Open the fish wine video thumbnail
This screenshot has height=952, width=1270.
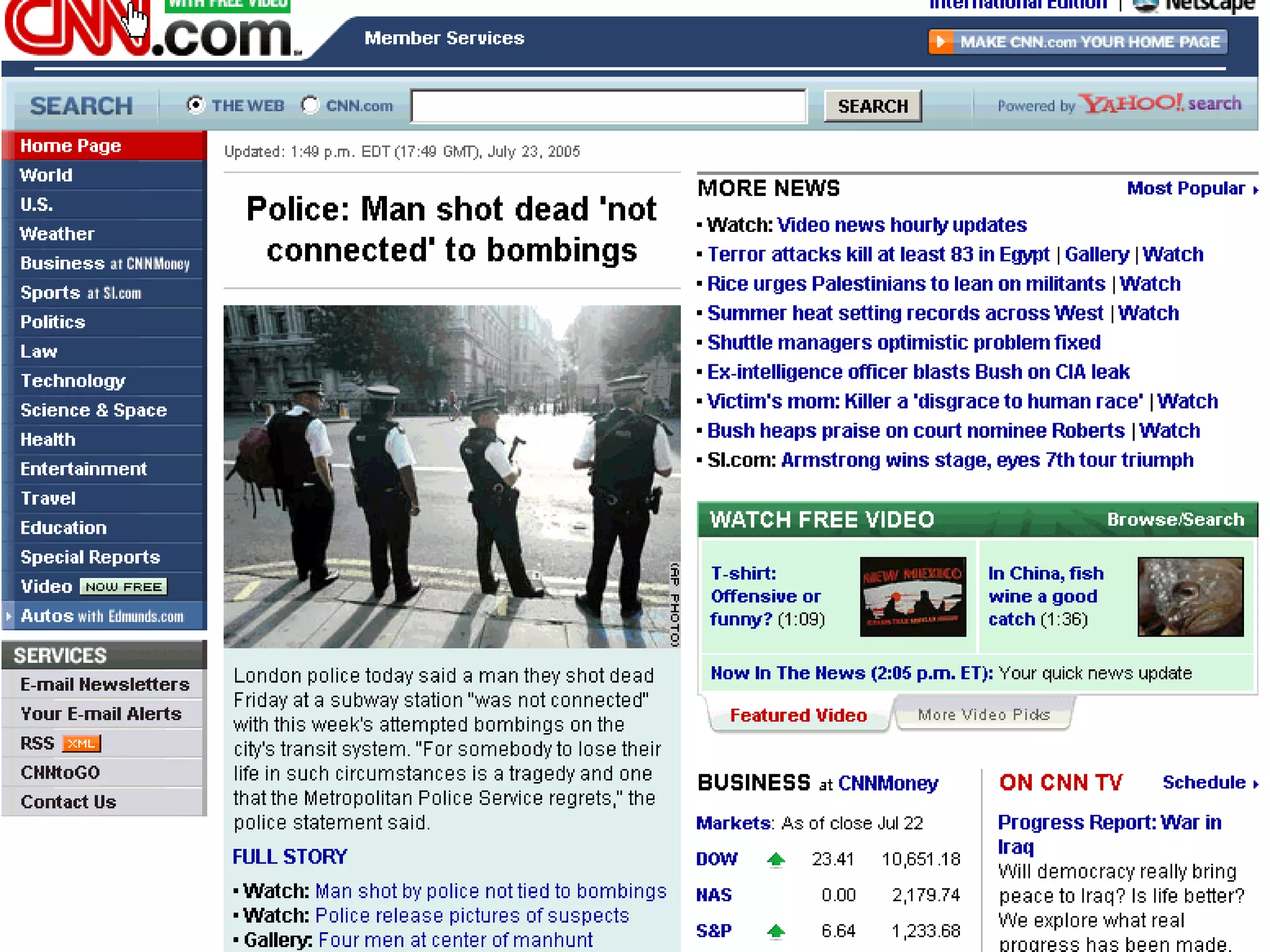1189,596
